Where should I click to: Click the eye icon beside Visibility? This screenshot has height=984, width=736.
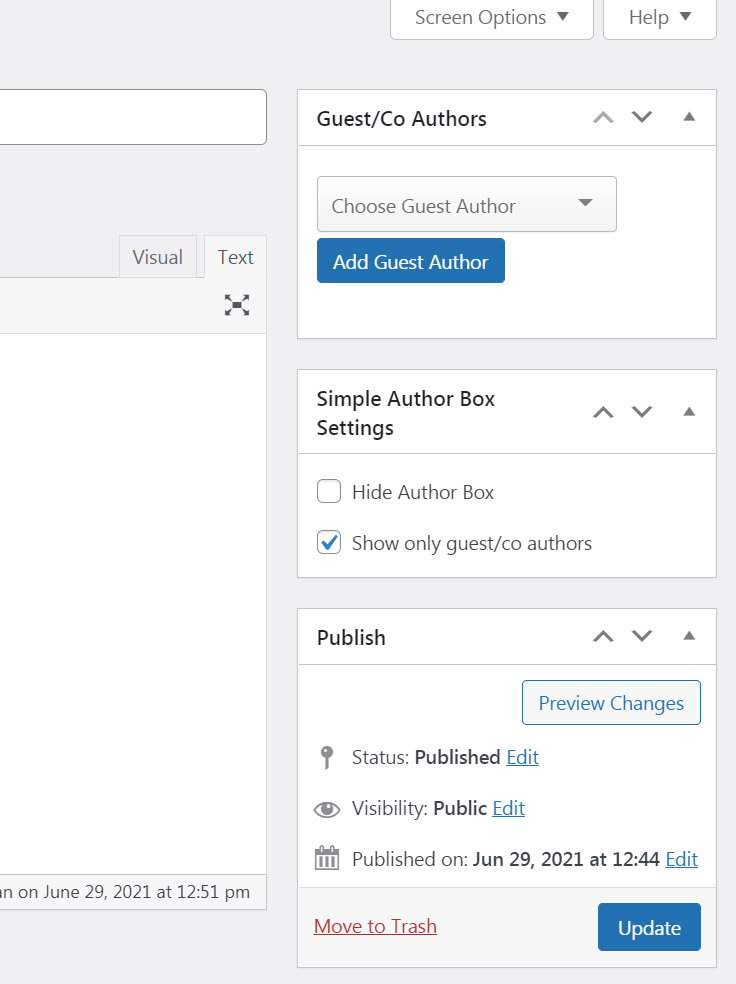tap(325, 808)
